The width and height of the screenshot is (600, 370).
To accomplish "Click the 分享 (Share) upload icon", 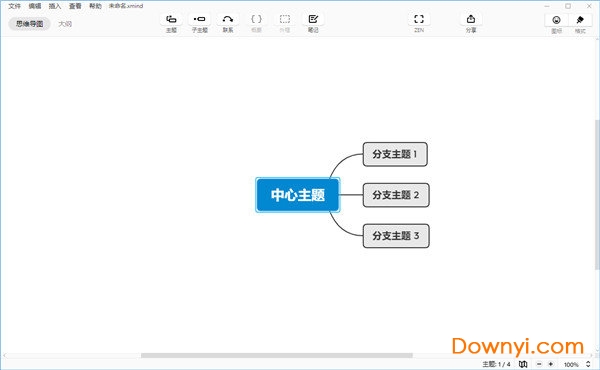I will 471,19.
